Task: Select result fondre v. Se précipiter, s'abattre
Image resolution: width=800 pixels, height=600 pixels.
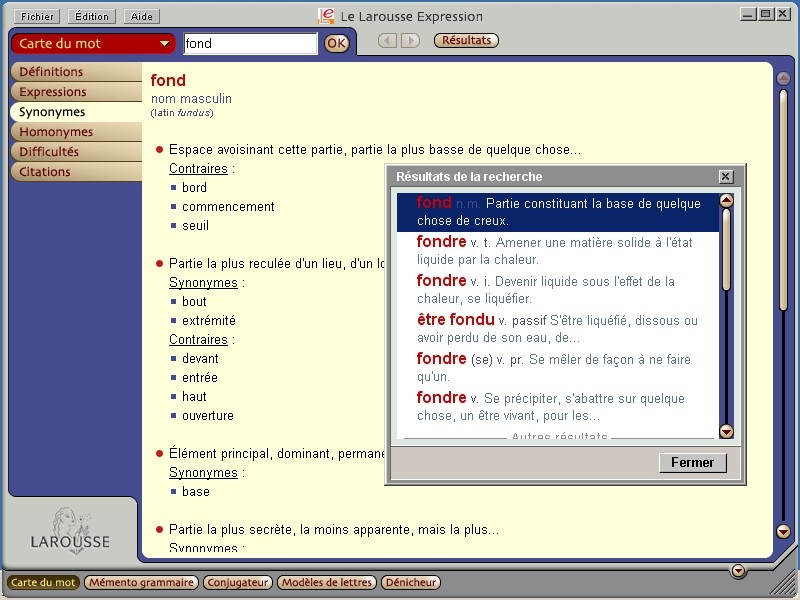Action: point(558,406)
